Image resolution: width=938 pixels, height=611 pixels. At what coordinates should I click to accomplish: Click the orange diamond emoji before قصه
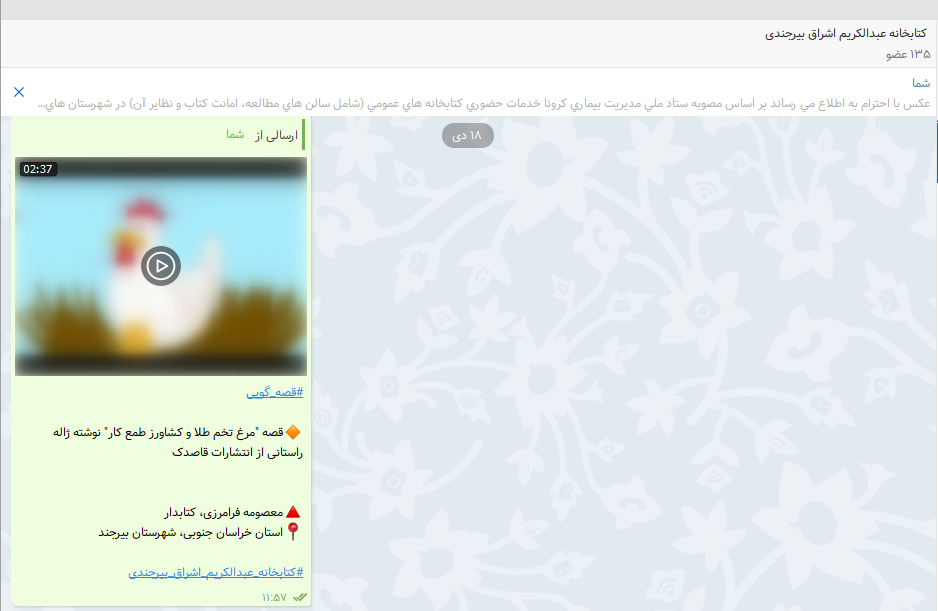coord(293,432)
